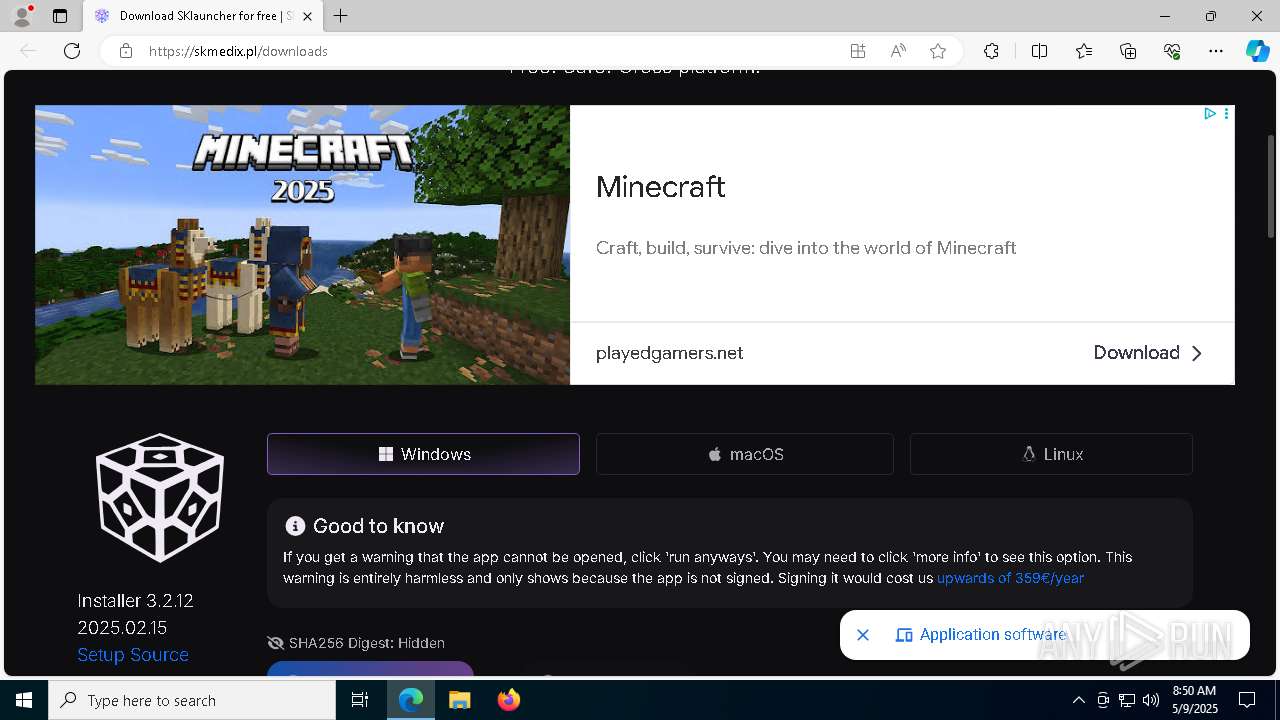Open the Copilot sidebar icon
The image size is (1280, 720).
1258,51
